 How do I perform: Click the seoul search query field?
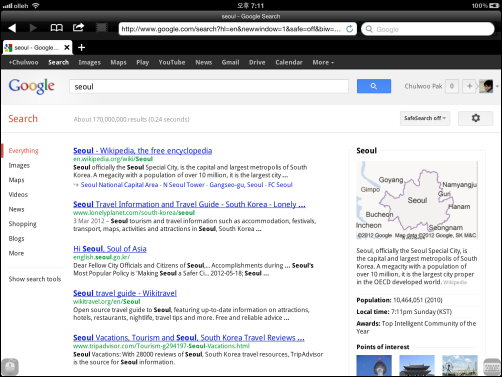[x=209, y=86]
